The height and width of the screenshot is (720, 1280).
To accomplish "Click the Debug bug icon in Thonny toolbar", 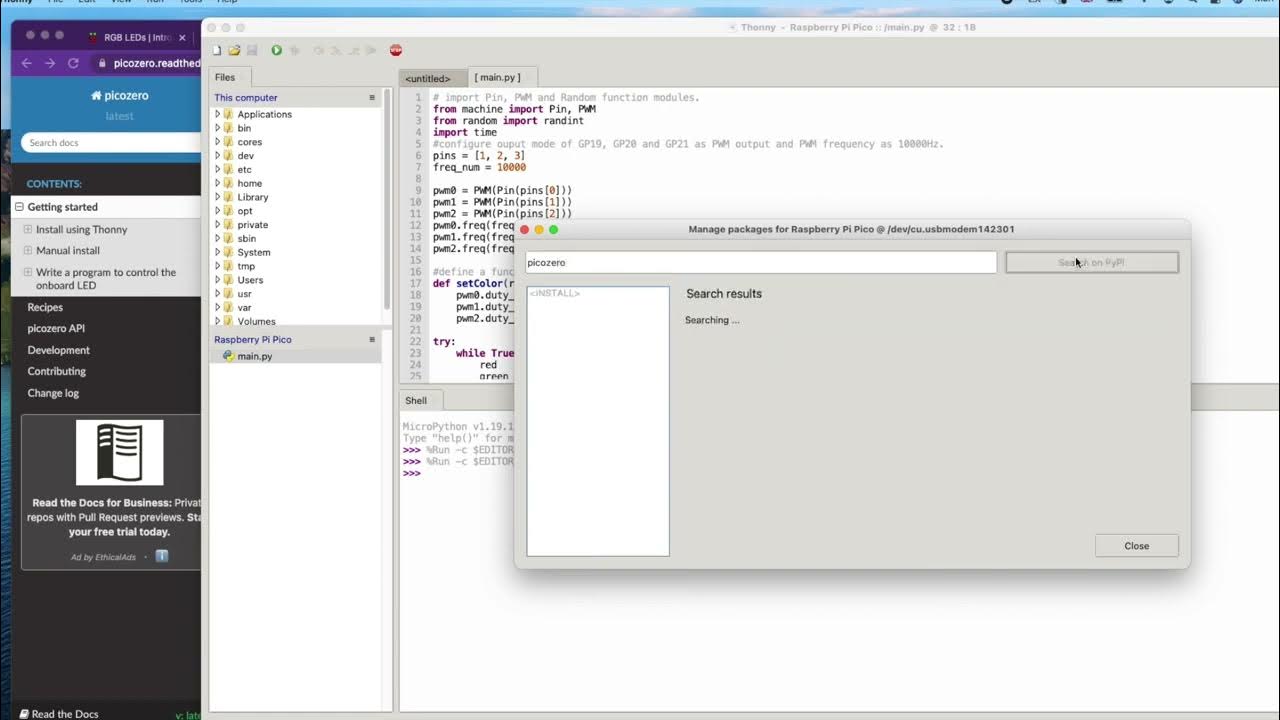I will [295, 50].
